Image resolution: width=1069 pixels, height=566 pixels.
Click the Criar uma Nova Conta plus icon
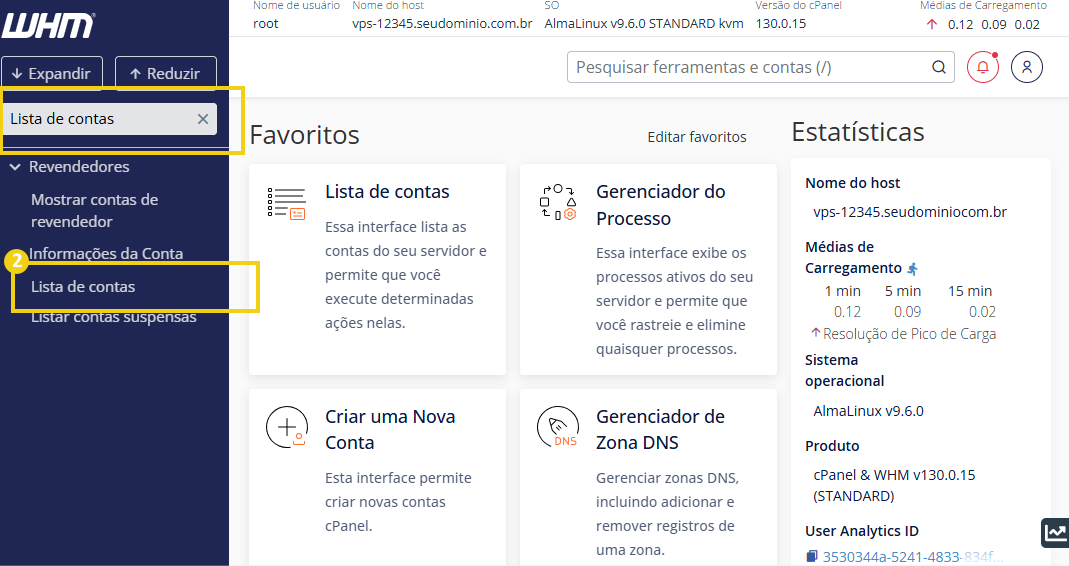click(x=286, y=428)
